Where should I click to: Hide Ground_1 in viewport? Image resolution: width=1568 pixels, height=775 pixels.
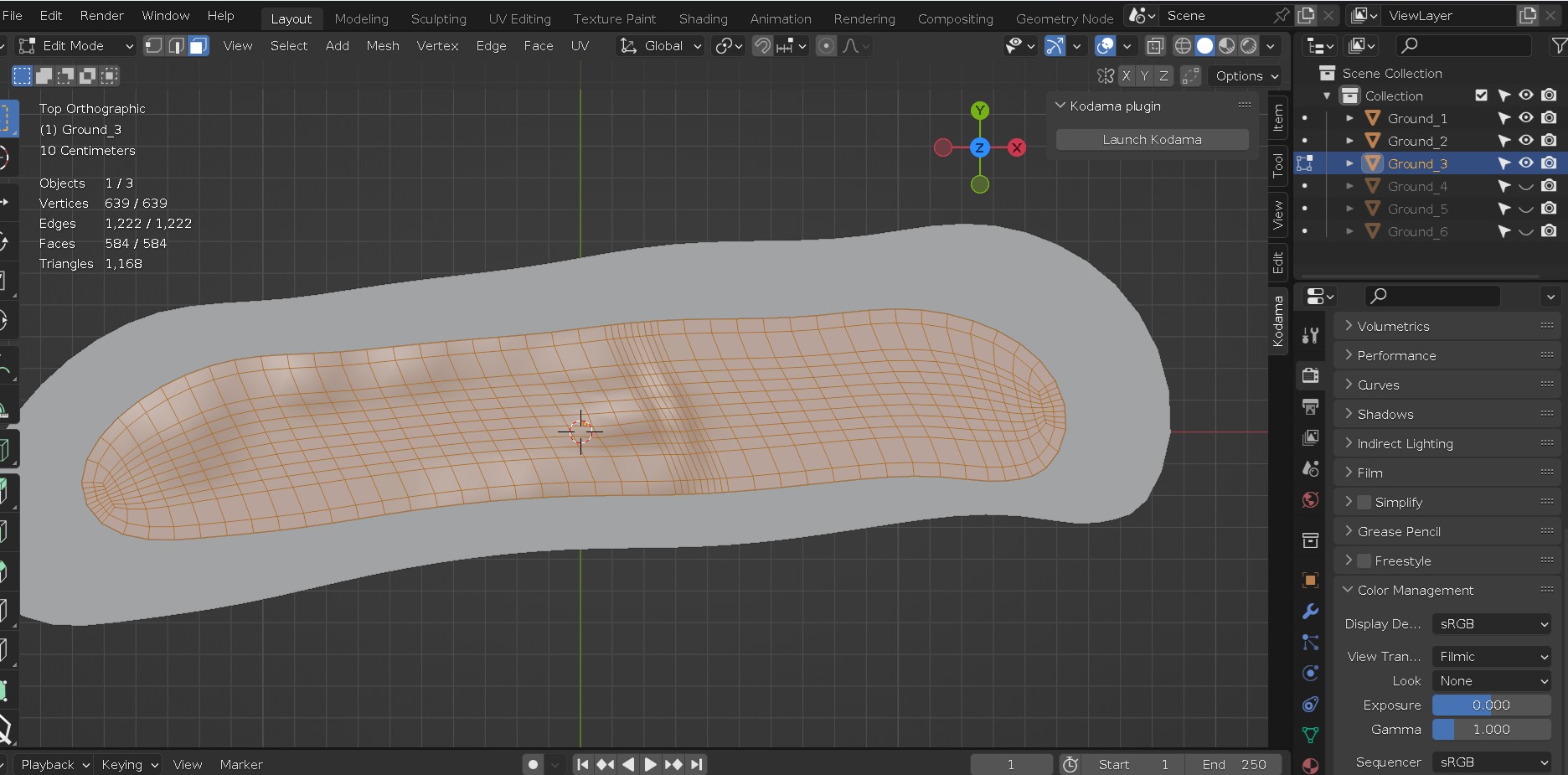click(1526, 118)
